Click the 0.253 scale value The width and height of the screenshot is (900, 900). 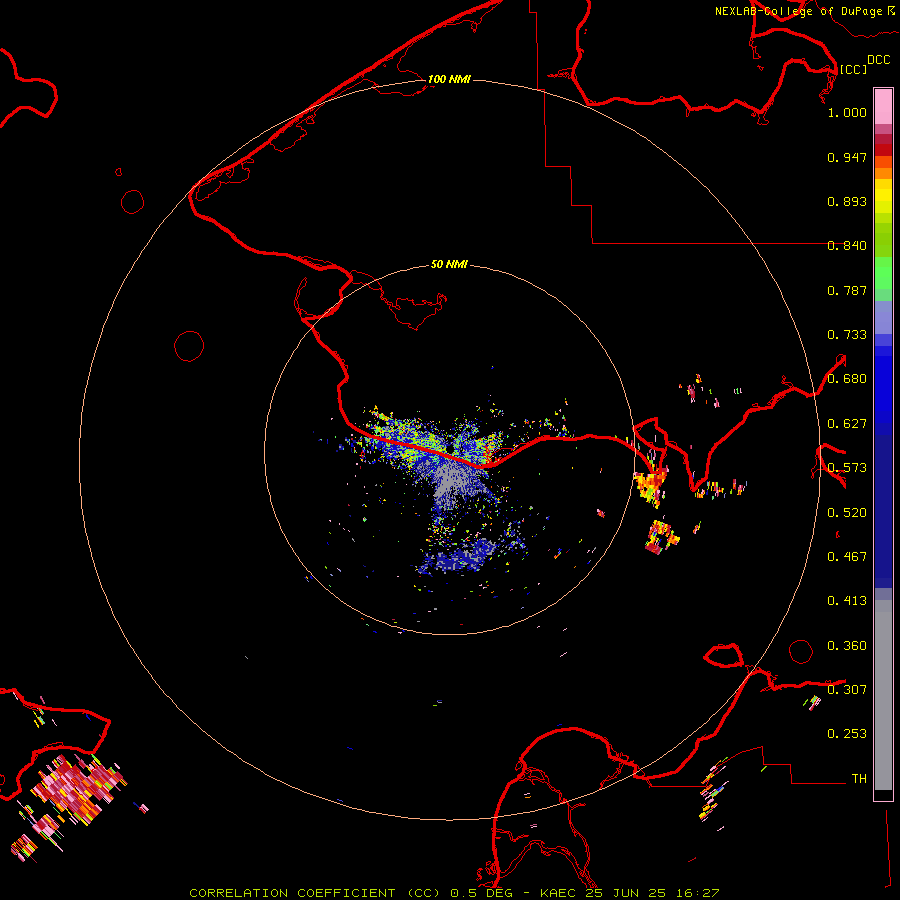pos(847,734)
